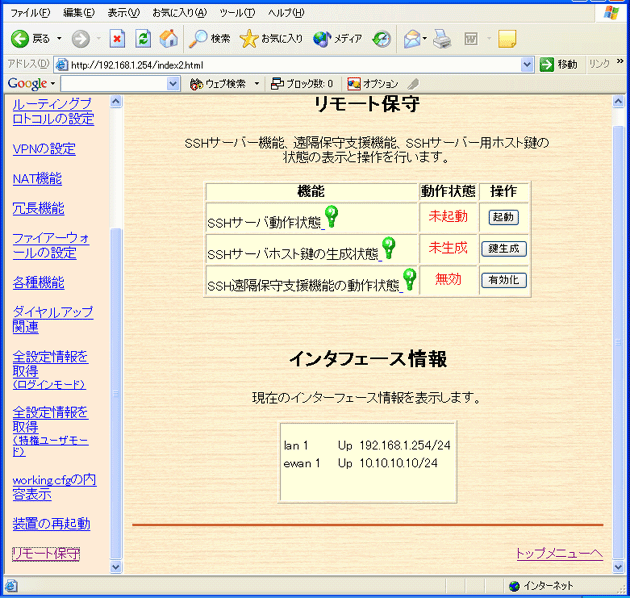Viewport: 630px width, 598px height.
Task: Click the 装置の再起動 sidebar link
Action: (x=50, y=523)
